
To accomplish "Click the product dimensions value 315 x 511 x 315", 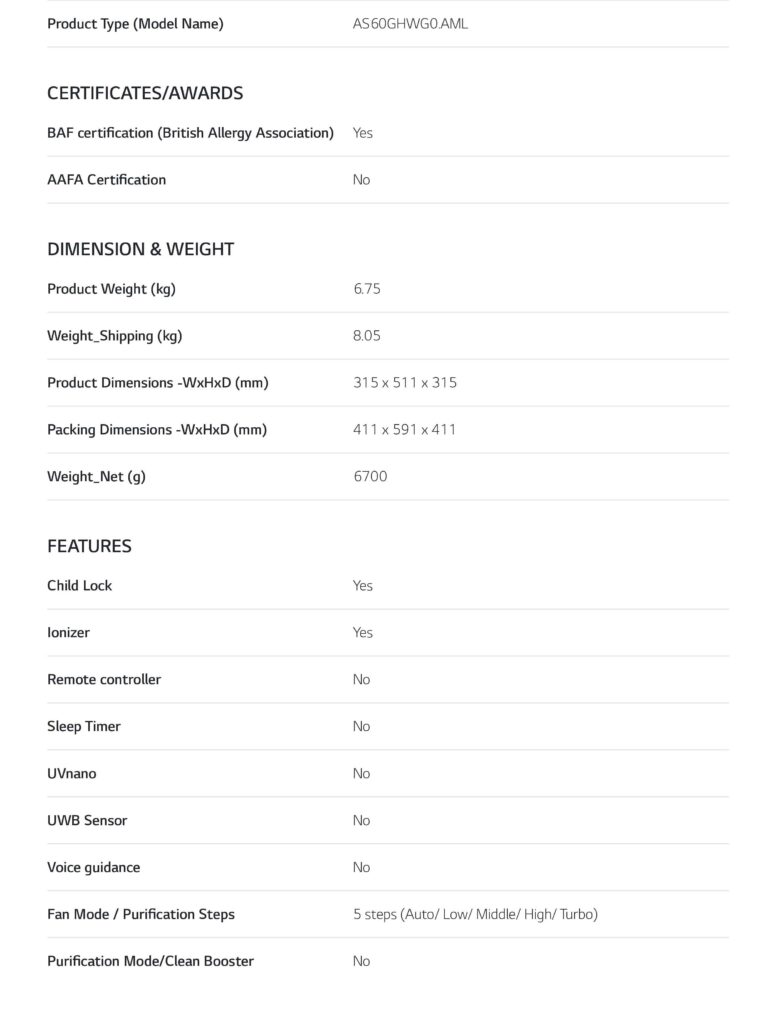I will pyautogui.click(x=404, y=383).
